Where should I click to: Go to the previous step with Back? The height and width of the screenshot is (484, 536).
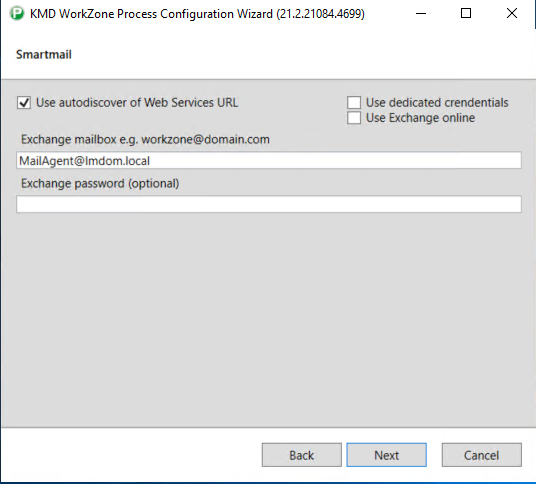coord(302,455)
